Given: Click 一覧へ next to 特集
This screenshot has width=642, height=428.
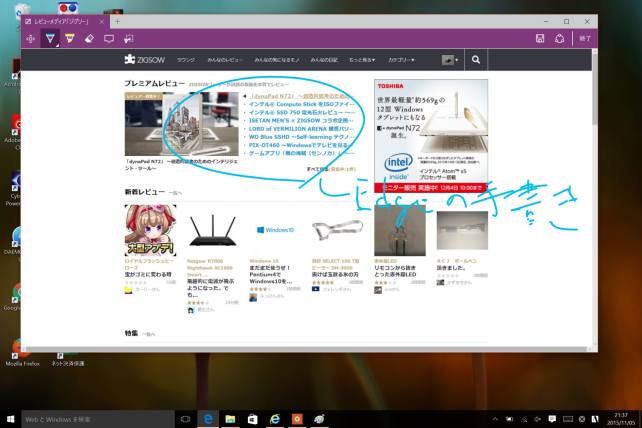Looking at the screenshot, I should coord(149,335).
